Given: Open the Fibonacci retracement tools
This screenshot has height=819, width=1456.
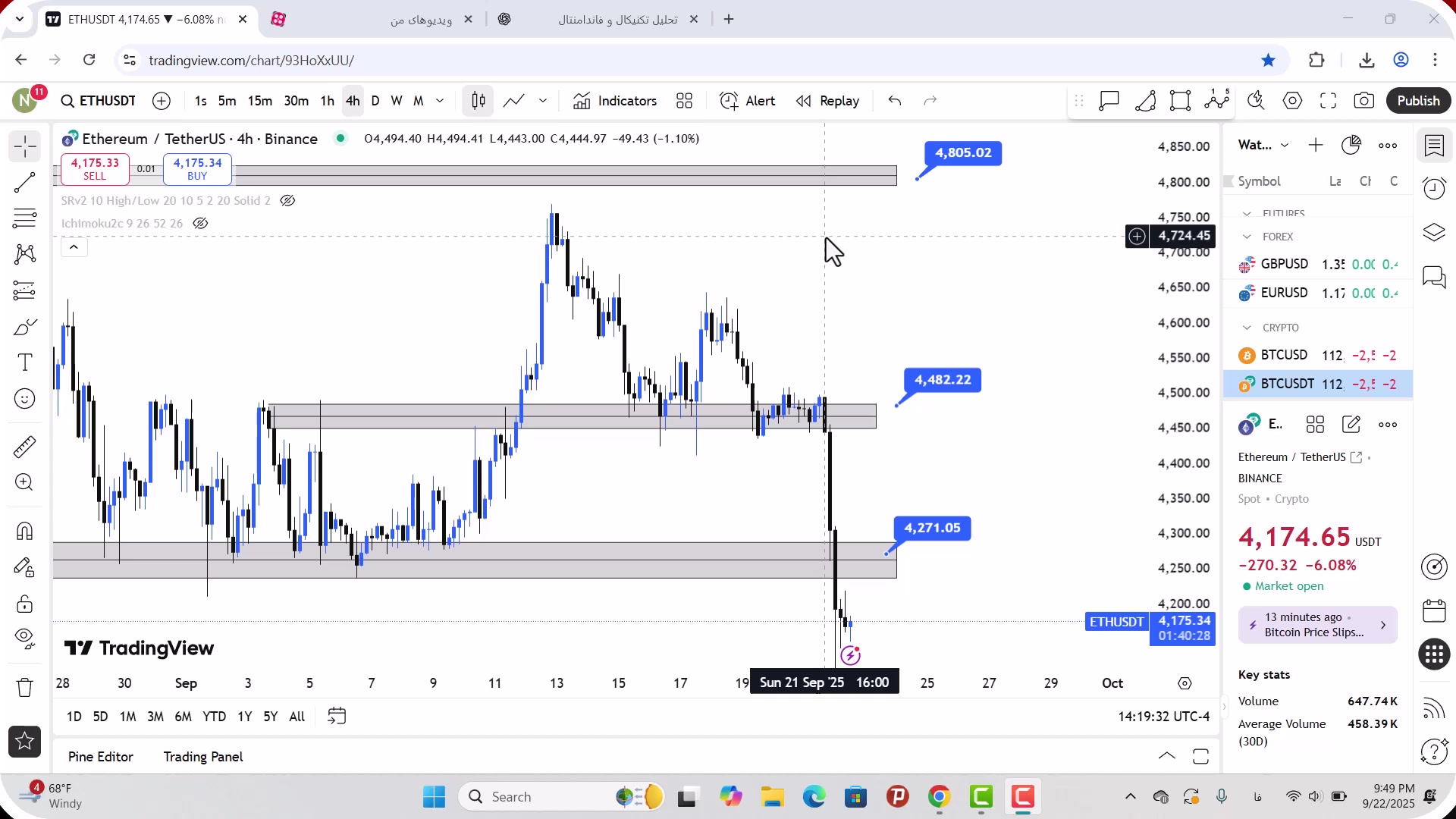Looking at the screenshot, I should tap(25, 218).
